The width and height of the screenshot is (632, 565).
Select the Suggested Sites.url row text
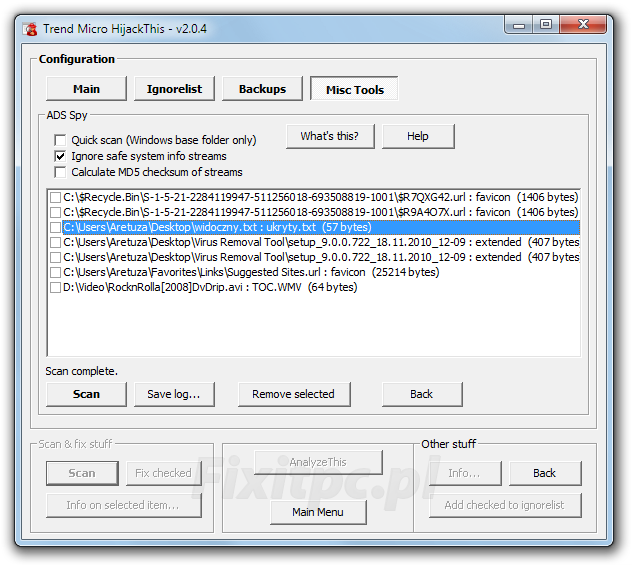point(251,272)
